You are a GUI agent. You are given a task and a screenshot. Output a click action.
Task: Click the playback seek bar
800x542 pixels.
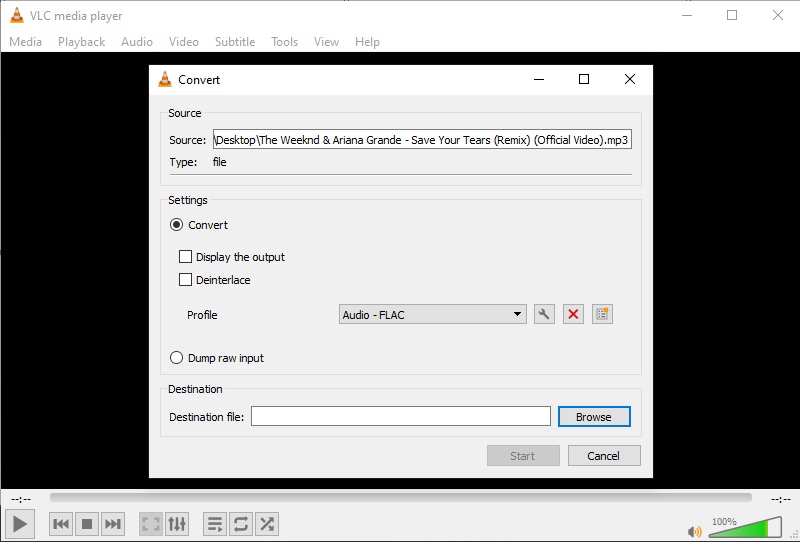pyautogui.click(x=401, y=498)
